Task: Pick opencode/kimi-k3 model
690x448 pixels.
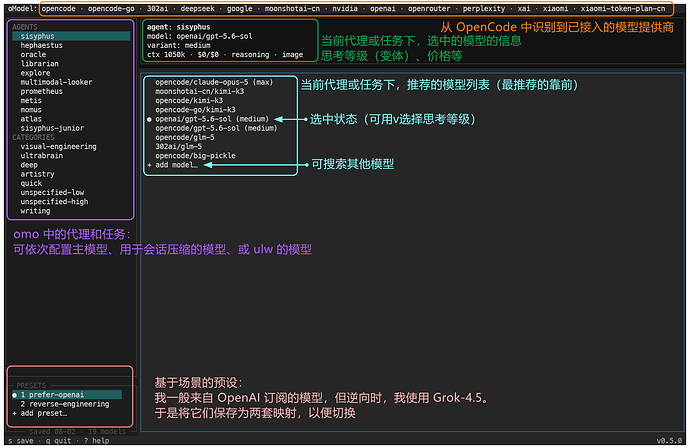Action: (189, 101)
